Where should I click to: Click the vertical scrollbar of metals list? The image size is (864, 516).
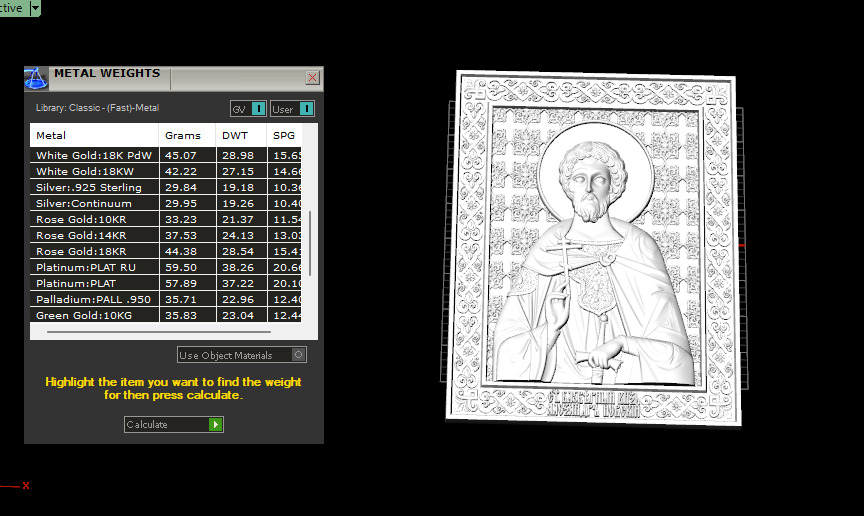pos(310,243)
